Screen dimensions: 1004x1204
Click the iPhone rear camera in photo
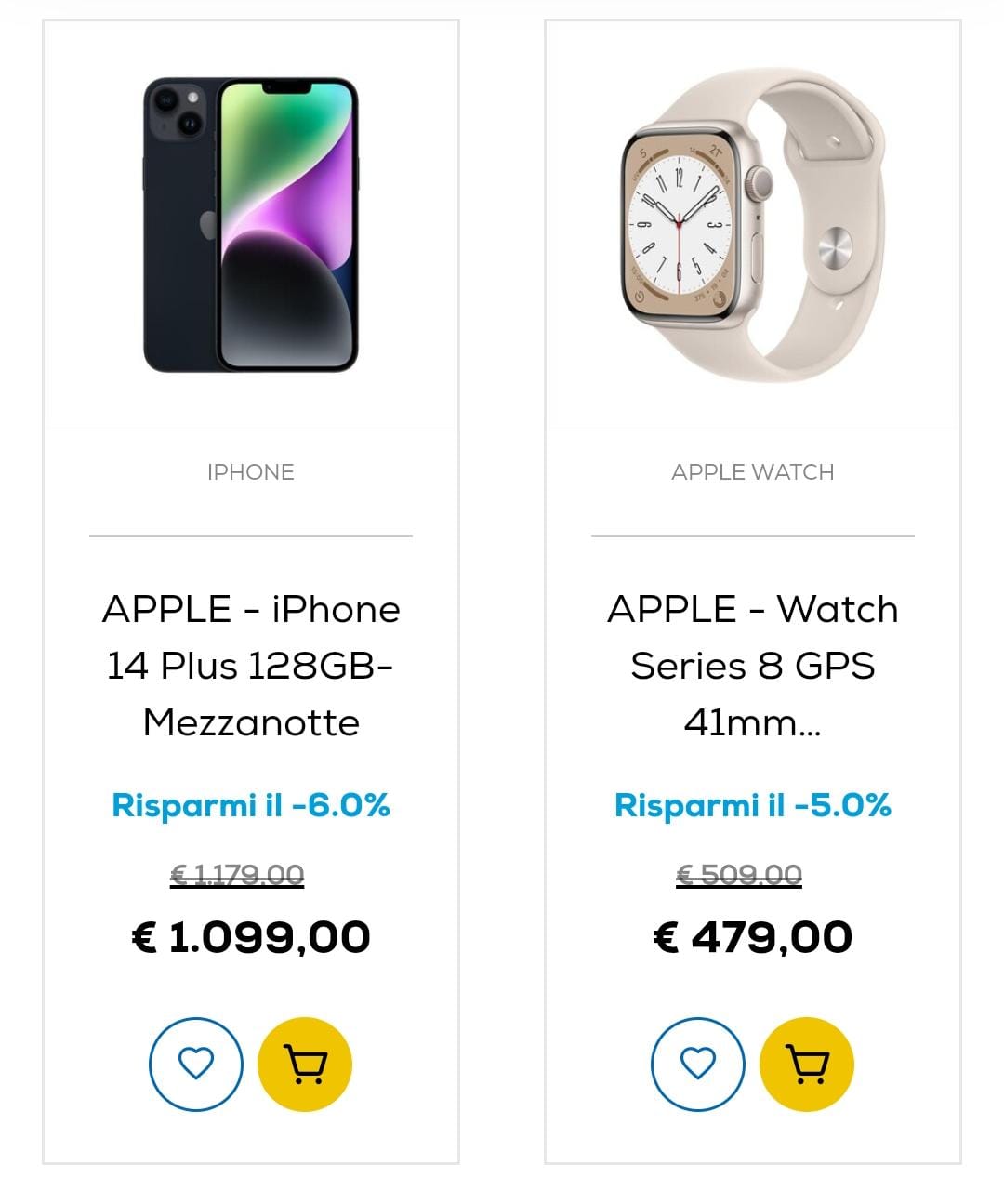(x=178, y=112)
